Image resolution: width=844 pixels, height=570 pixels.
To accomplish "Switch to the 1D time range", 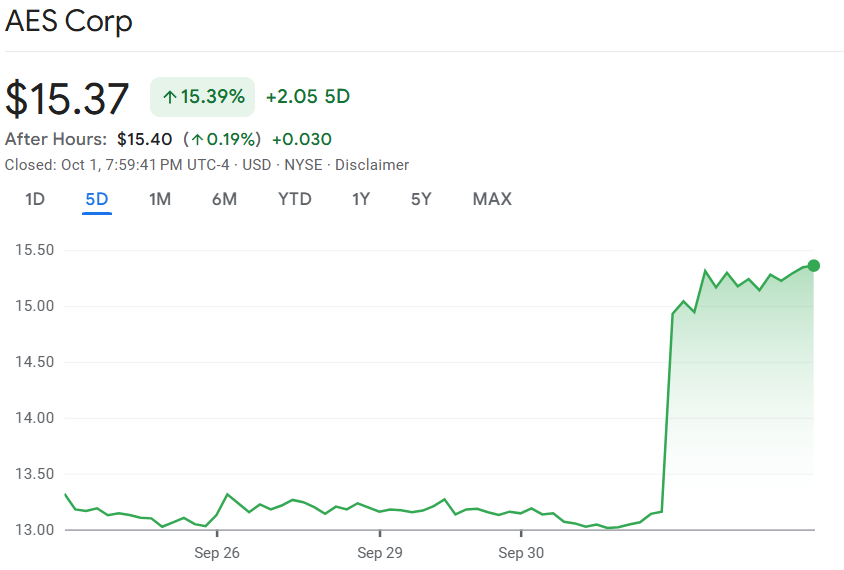I will 35,199.
